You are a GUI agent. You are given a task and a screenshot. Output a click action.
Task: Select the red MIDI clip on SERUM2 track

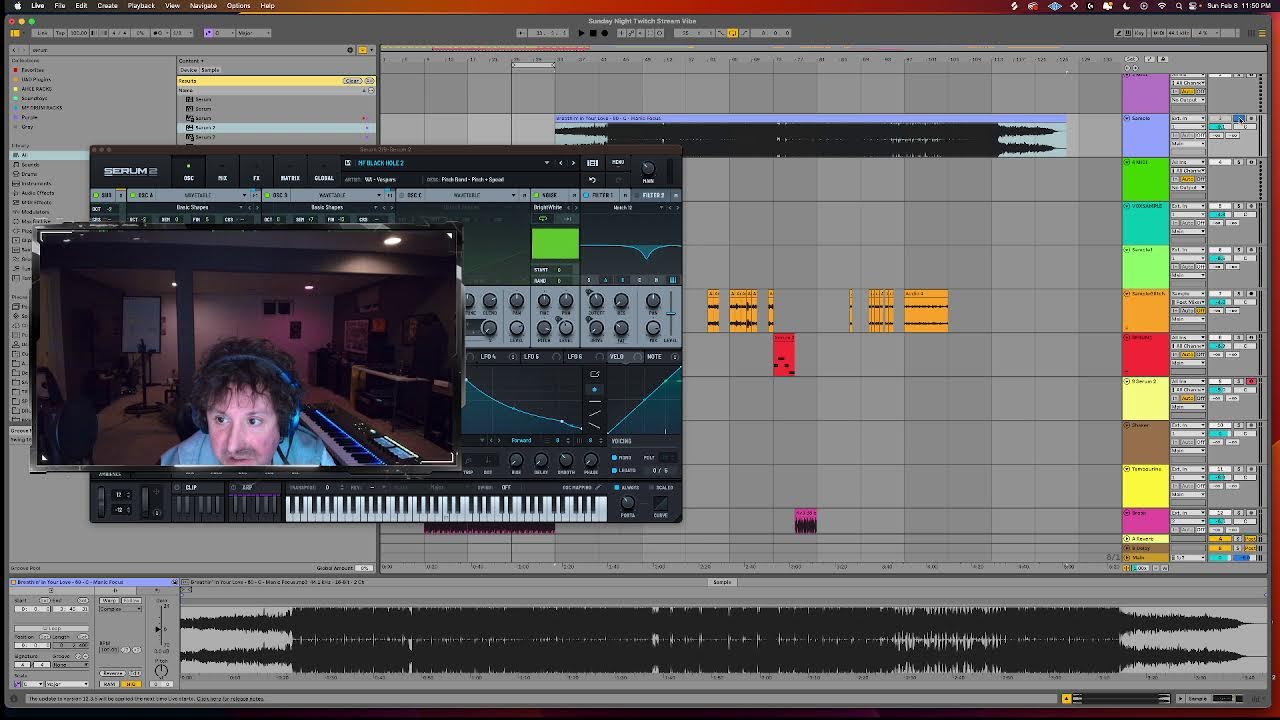click(784, 355)
